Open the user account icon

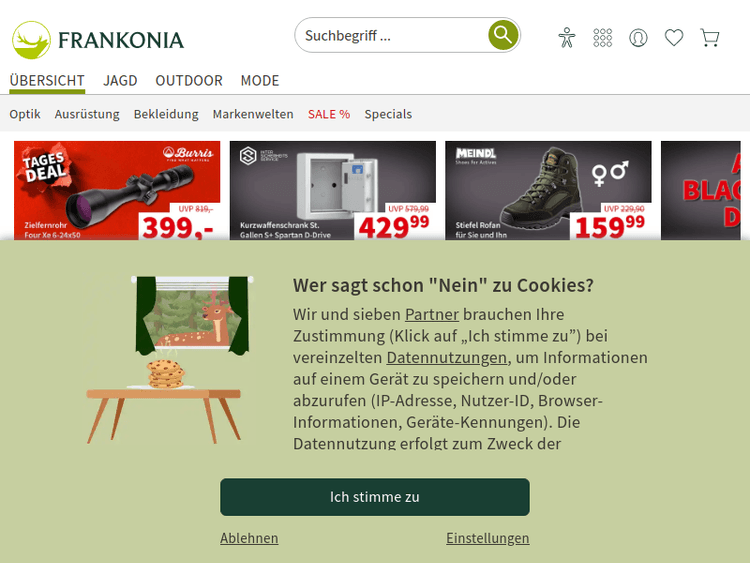(x=638, y=37)
